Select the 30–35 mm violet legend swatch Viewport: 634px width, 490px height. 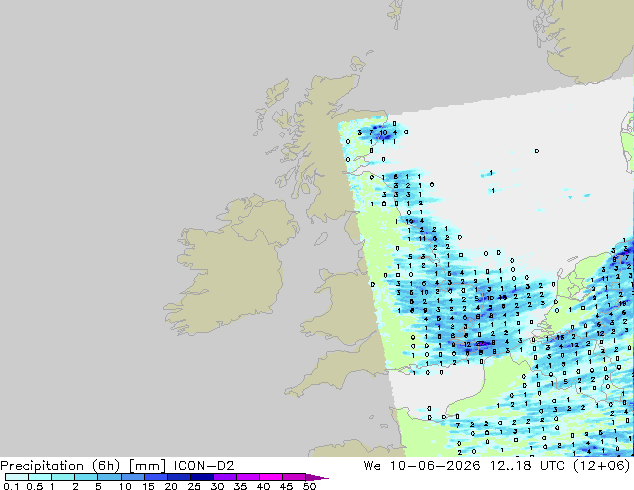click(225, 477)
